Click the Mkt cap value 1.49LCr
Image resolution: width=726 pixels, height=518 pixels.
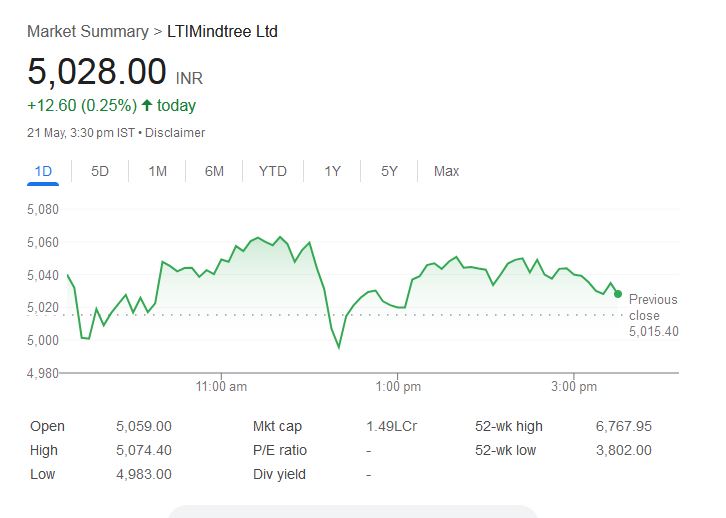pyautogui.click(x=392, y=426)
